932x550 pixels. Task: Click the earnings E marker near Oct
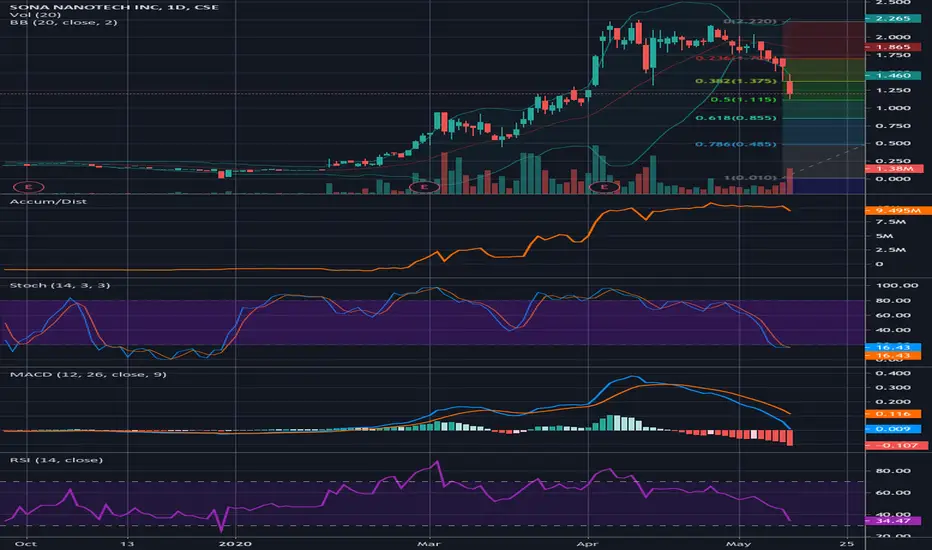(x=29, y=187)
